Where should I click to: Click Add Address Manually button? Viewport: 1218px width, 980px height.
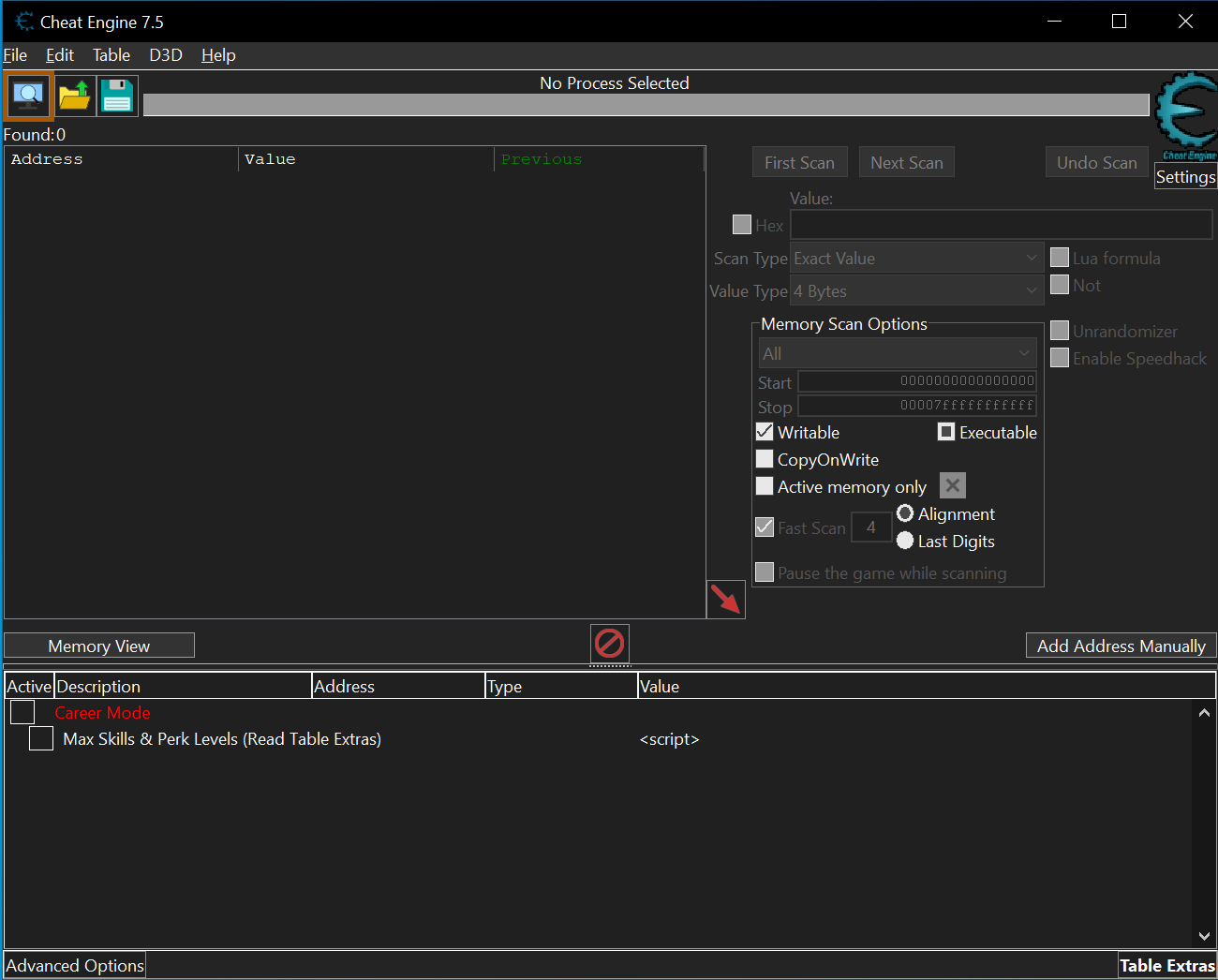pyautogui.click(x=1121, y=646)
